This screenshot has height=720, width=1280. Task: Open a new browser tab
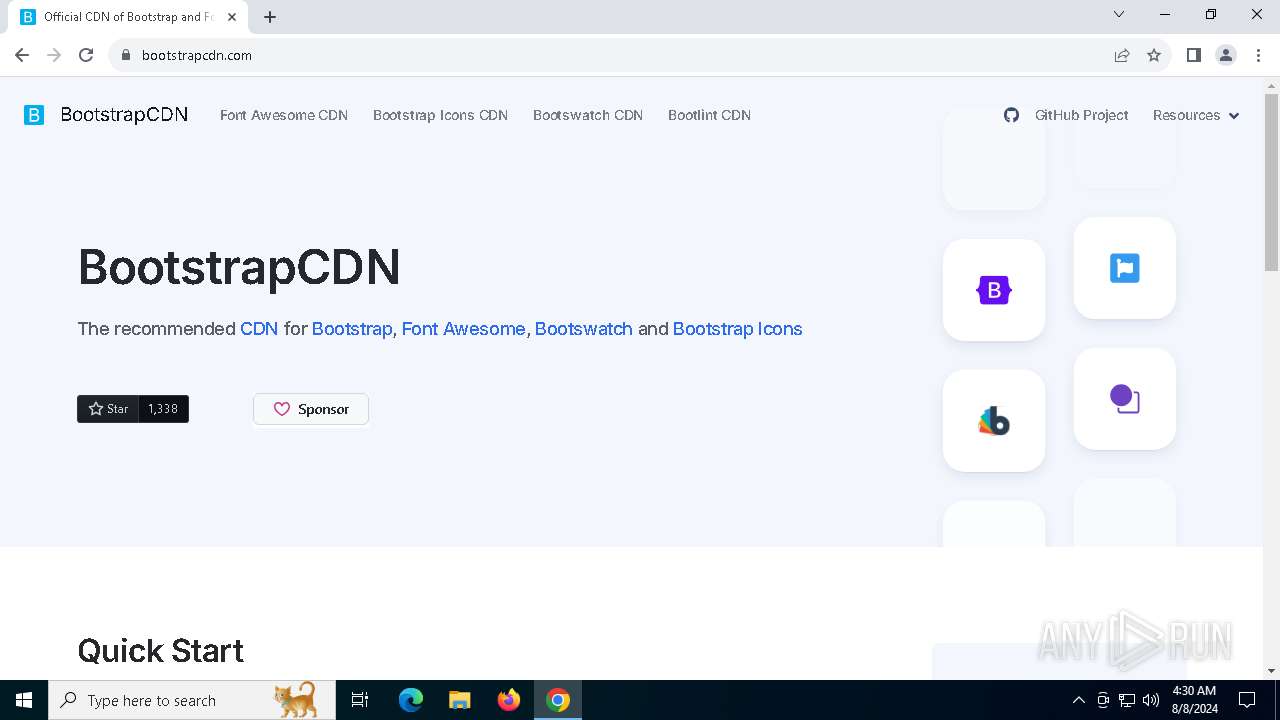[x=270, y=17]
